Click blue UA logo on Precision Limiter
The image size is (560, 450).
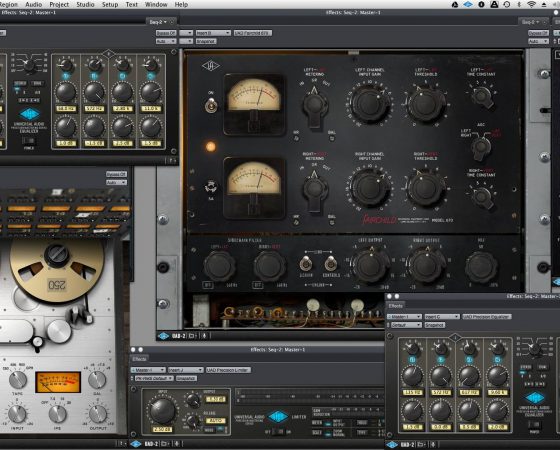(x=278, y=416)
